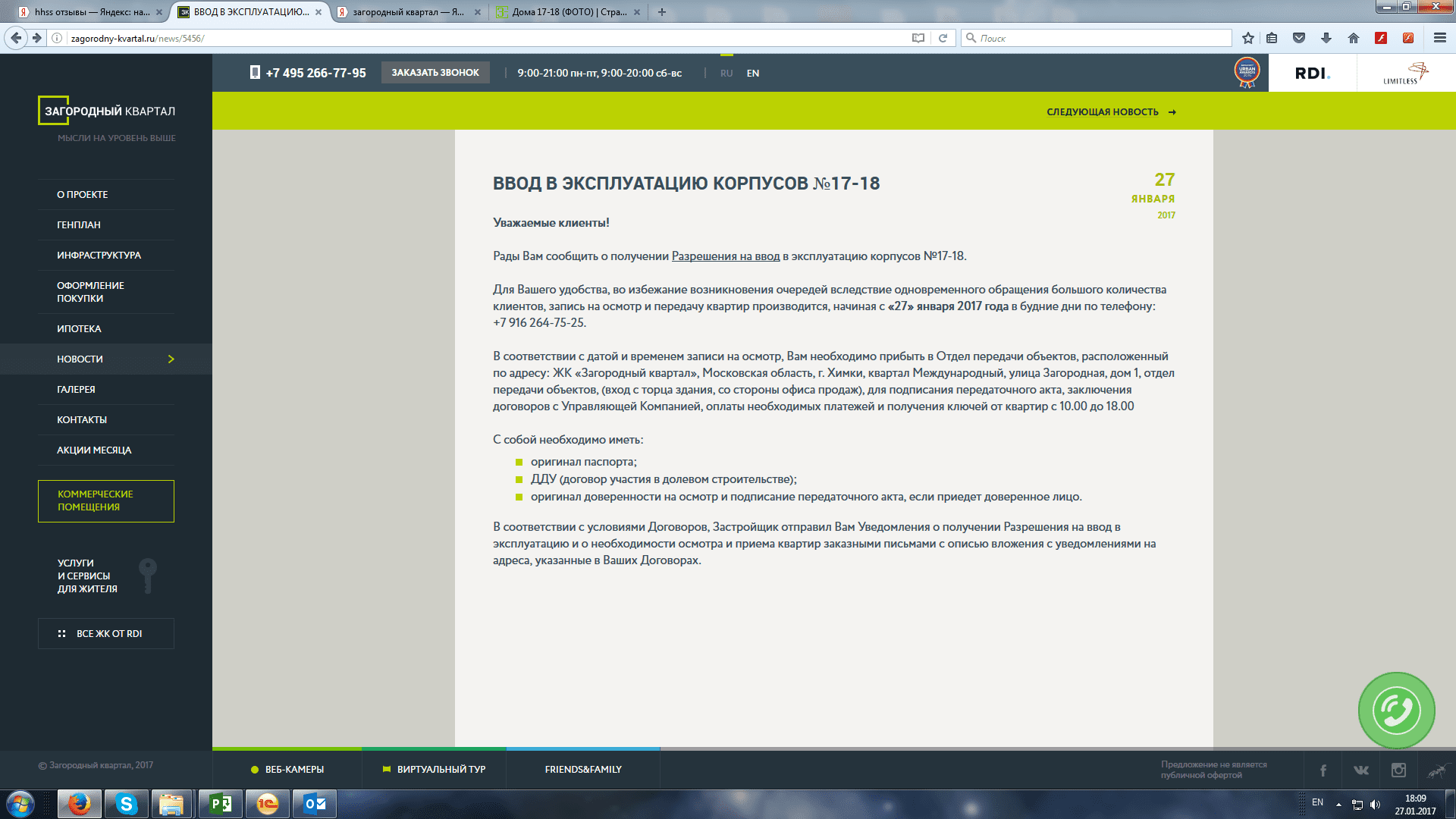Viewport: 1456px width, 819px height.
Task: Open the Галерея menu item
Action: [76, 390]
